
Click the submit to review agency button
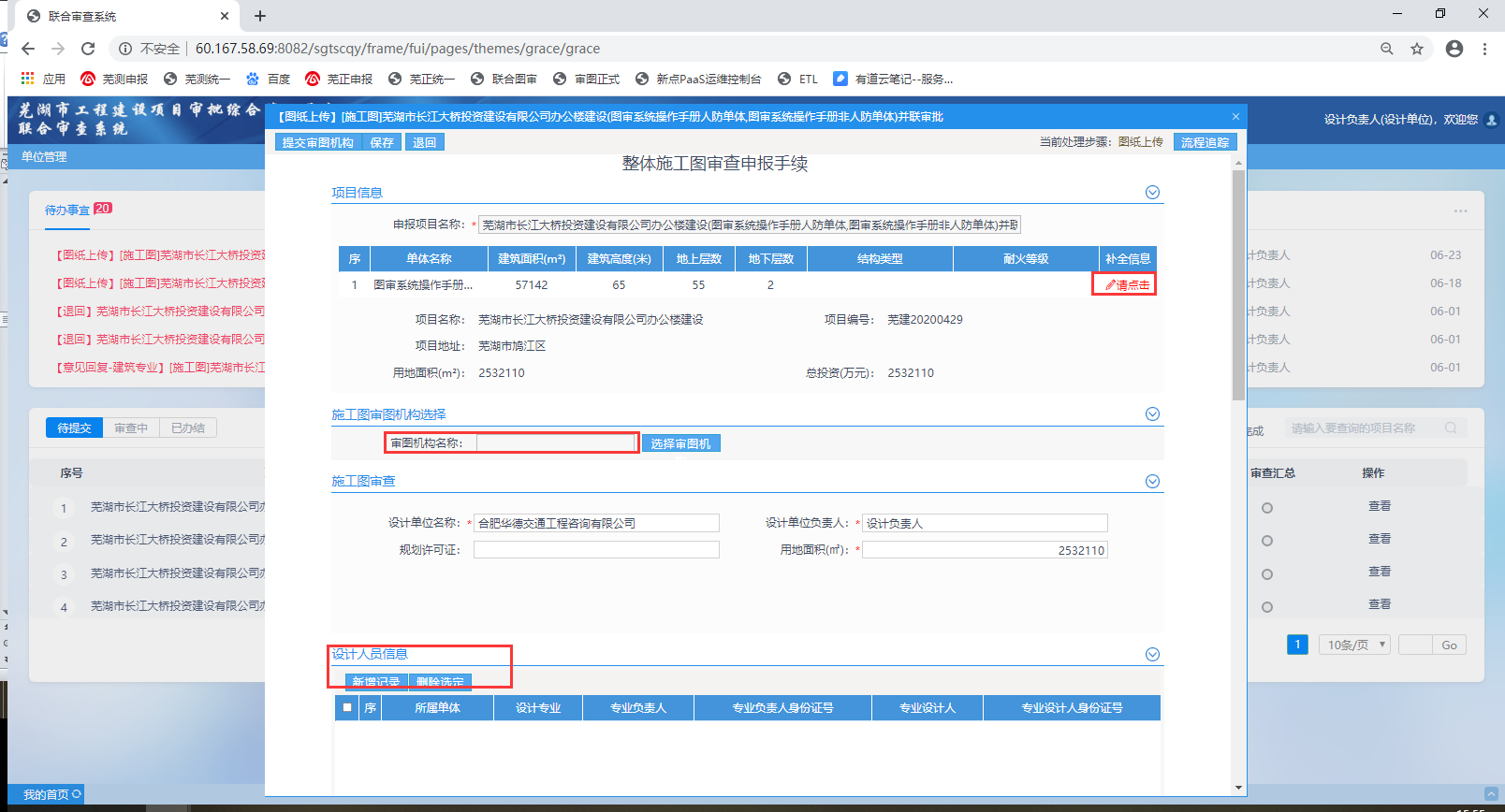[318, 142]
